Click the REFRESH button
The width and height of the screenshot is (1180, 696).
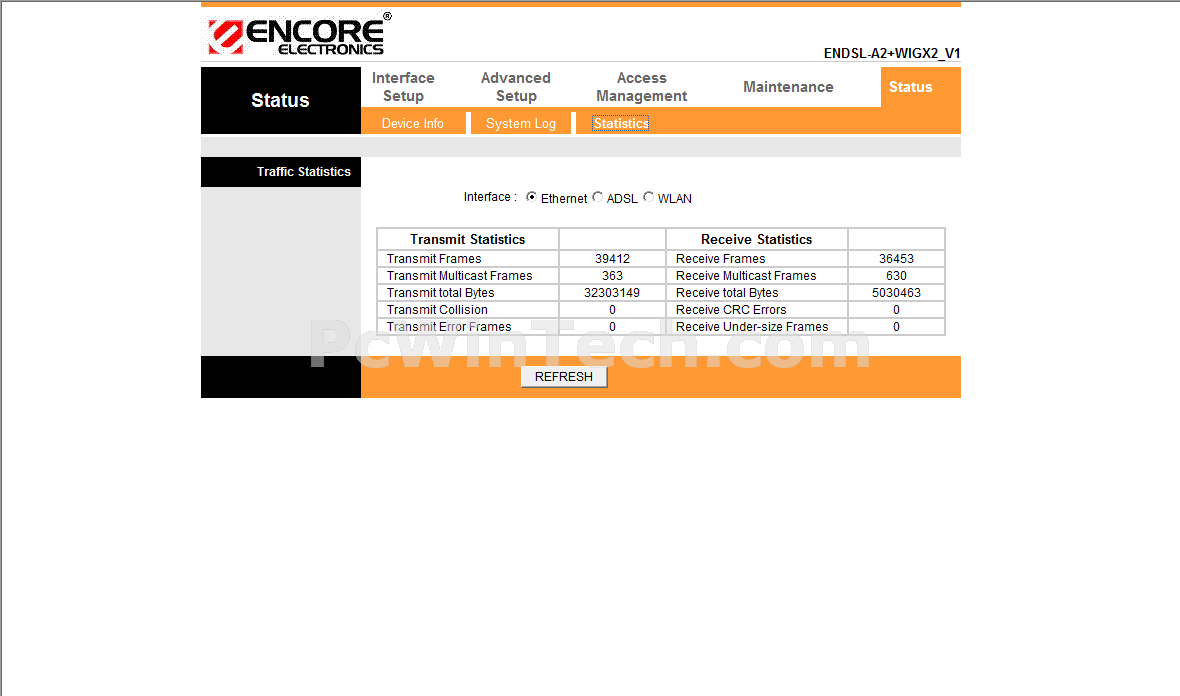(x=564, y=376)
